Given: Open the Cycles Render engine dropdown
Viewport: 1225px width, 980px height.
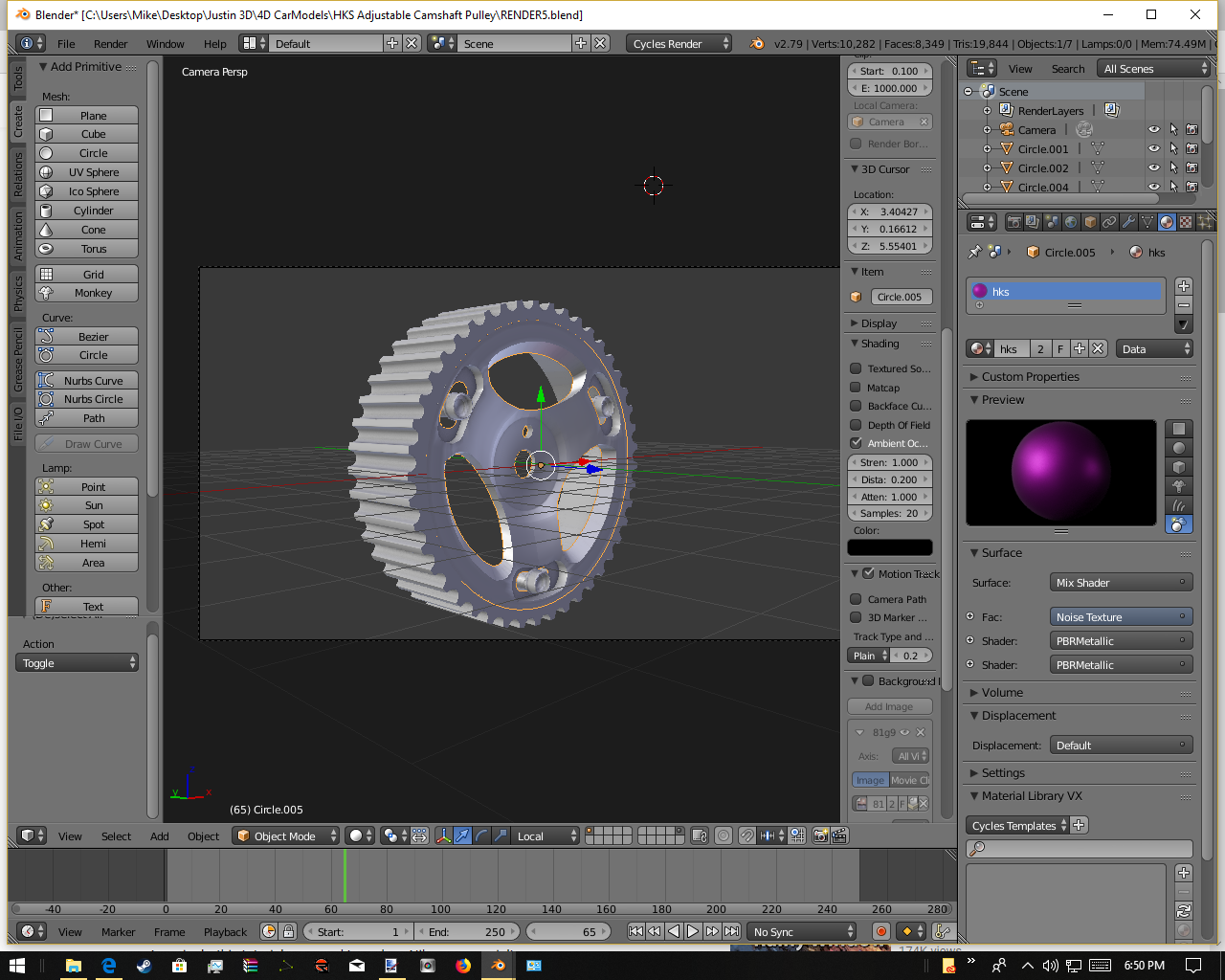Looking at the screenshot, I should point(679,44).
